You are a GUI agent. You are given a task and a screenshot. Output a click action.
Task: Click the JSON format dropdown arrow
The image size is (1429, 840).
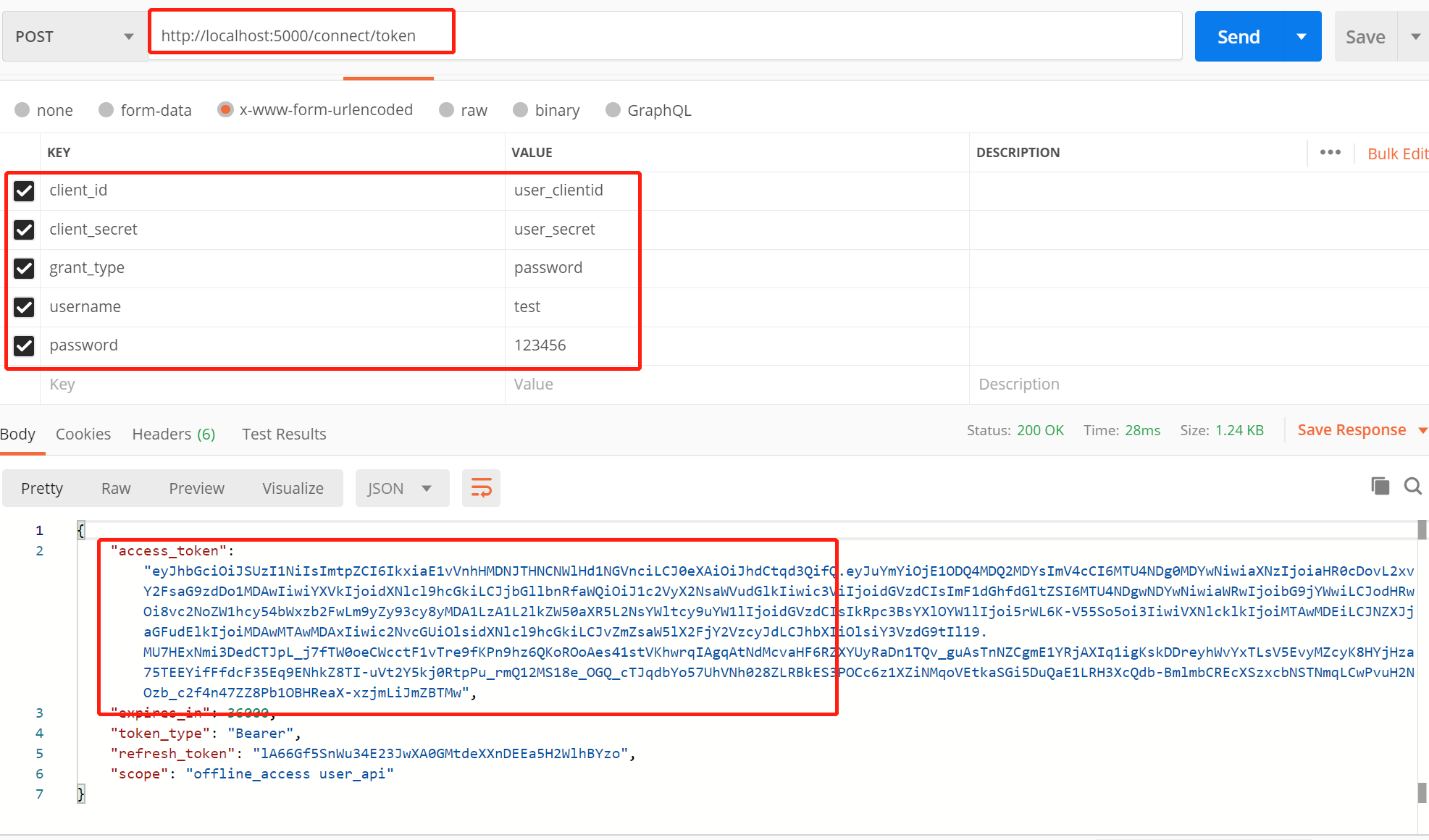point(428,489)
